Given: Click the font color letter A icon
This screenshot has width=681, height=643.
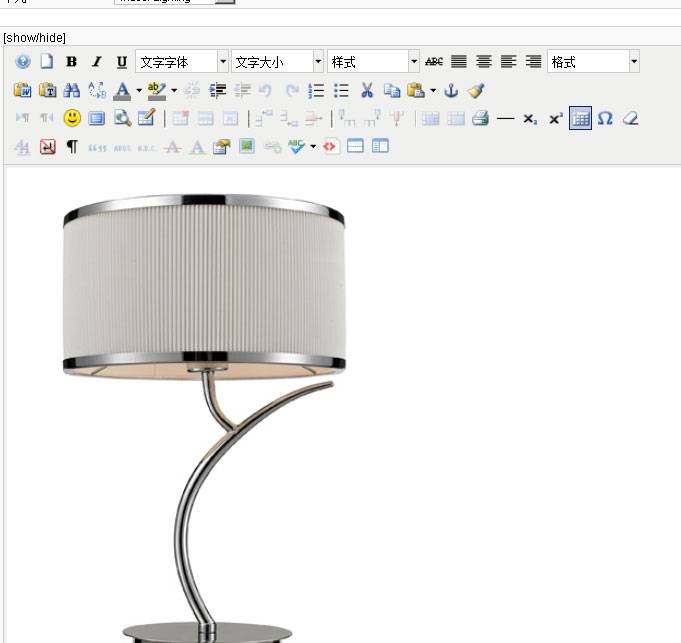Looking at the screenshot, I should [122, 90].
